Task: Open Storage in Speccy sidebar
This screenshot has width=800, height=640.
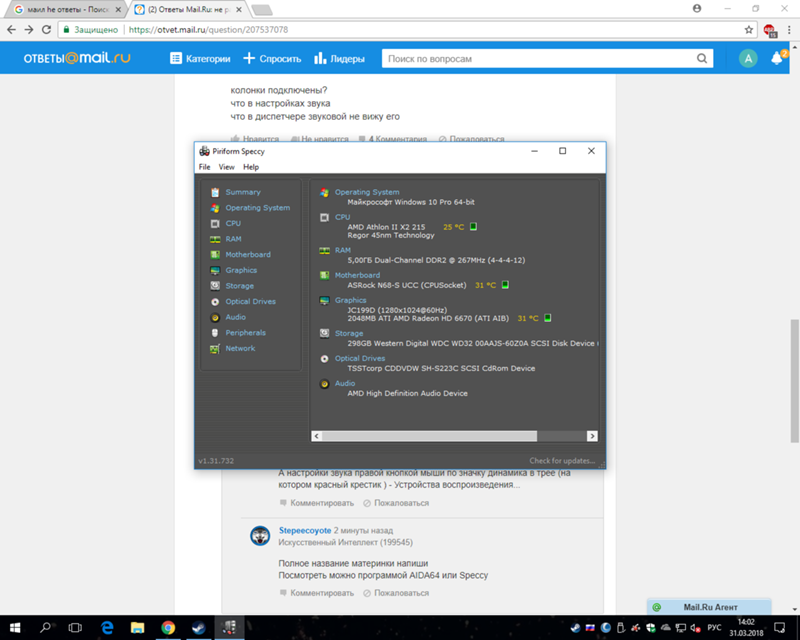Action: [x=240, y=286]
